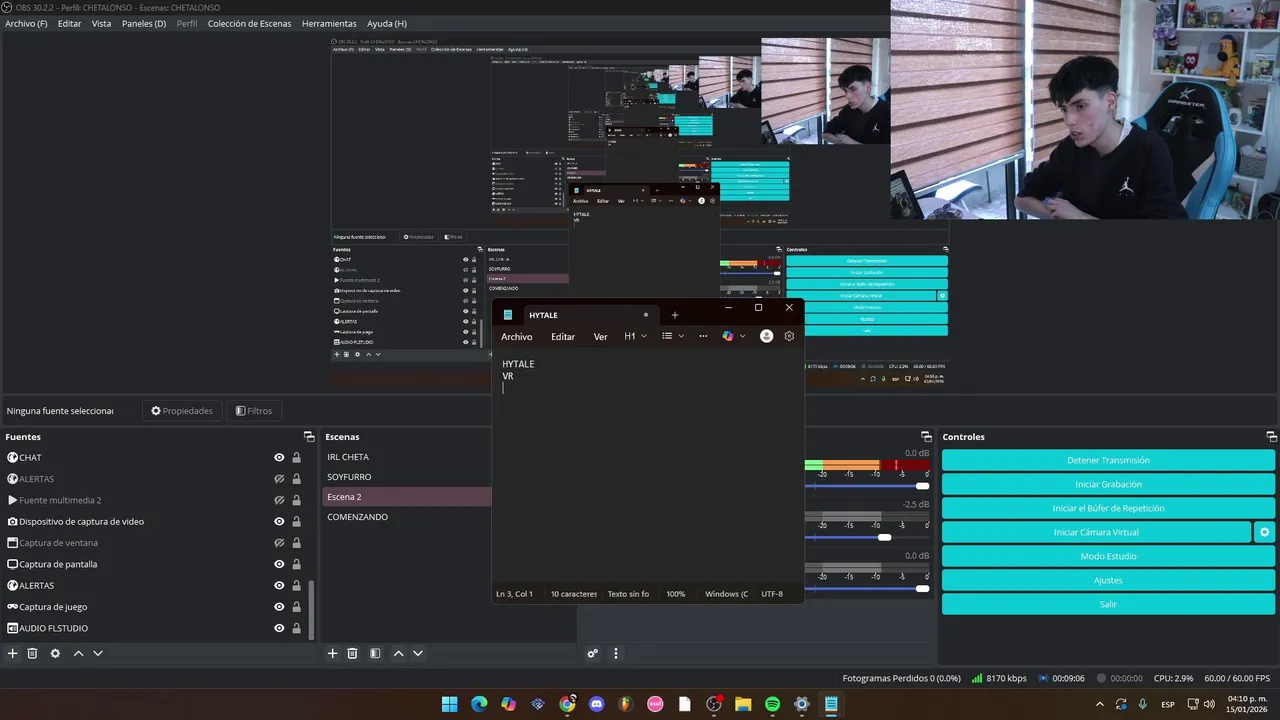The image size is (1280, 720).
Task: Open Spotify from the taskbar
Action: tap(772, 704)
